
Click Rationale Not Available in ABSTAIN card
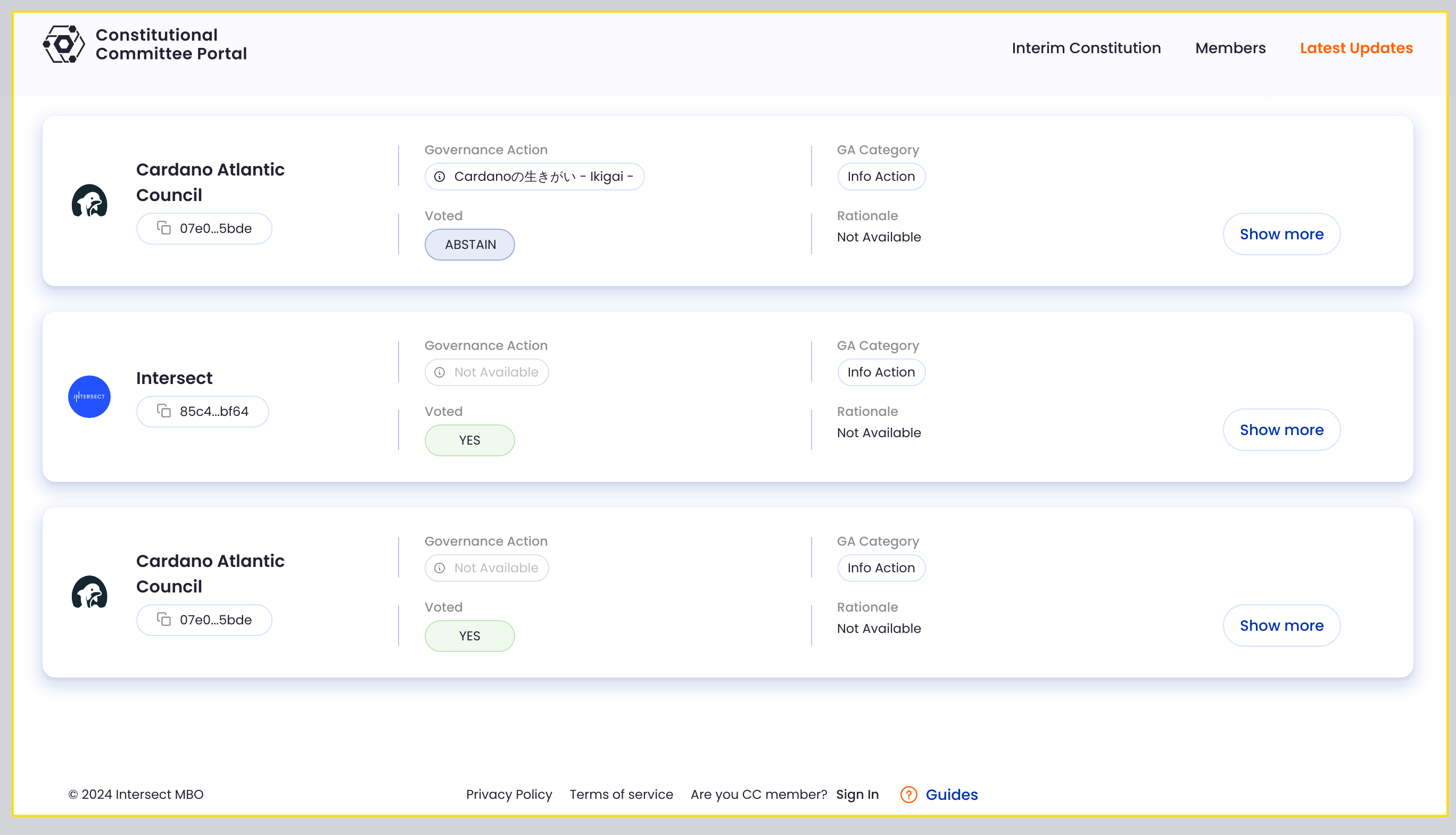click(x=878, y=237)
